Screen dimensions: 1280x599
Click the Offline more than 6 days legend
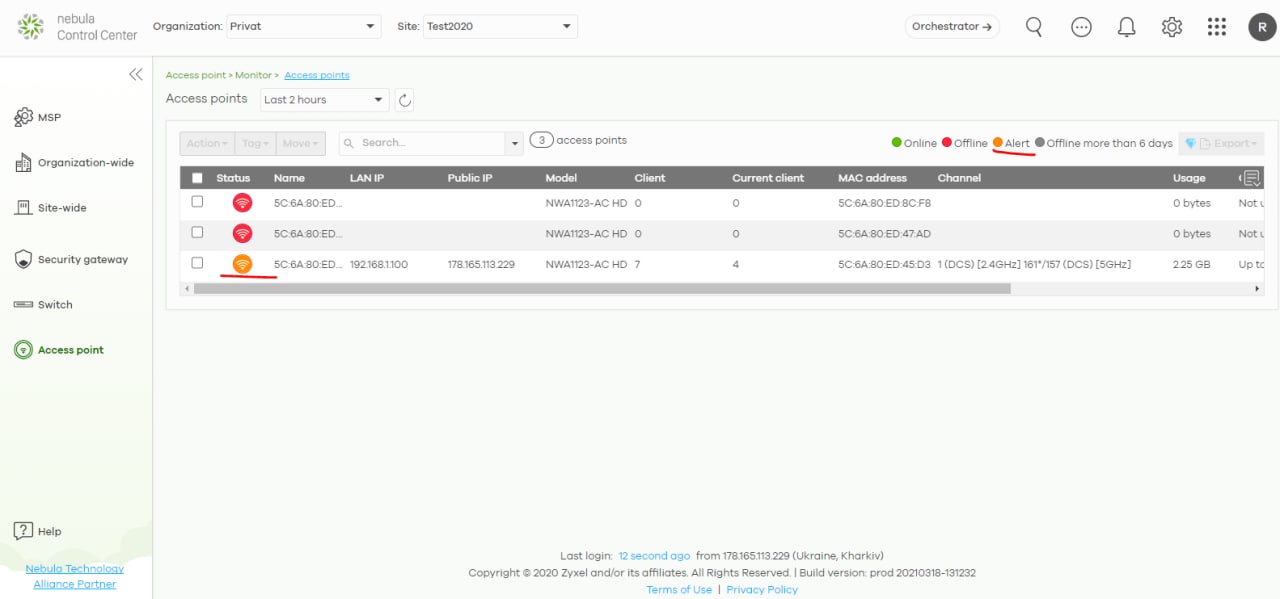point(1104,143)
